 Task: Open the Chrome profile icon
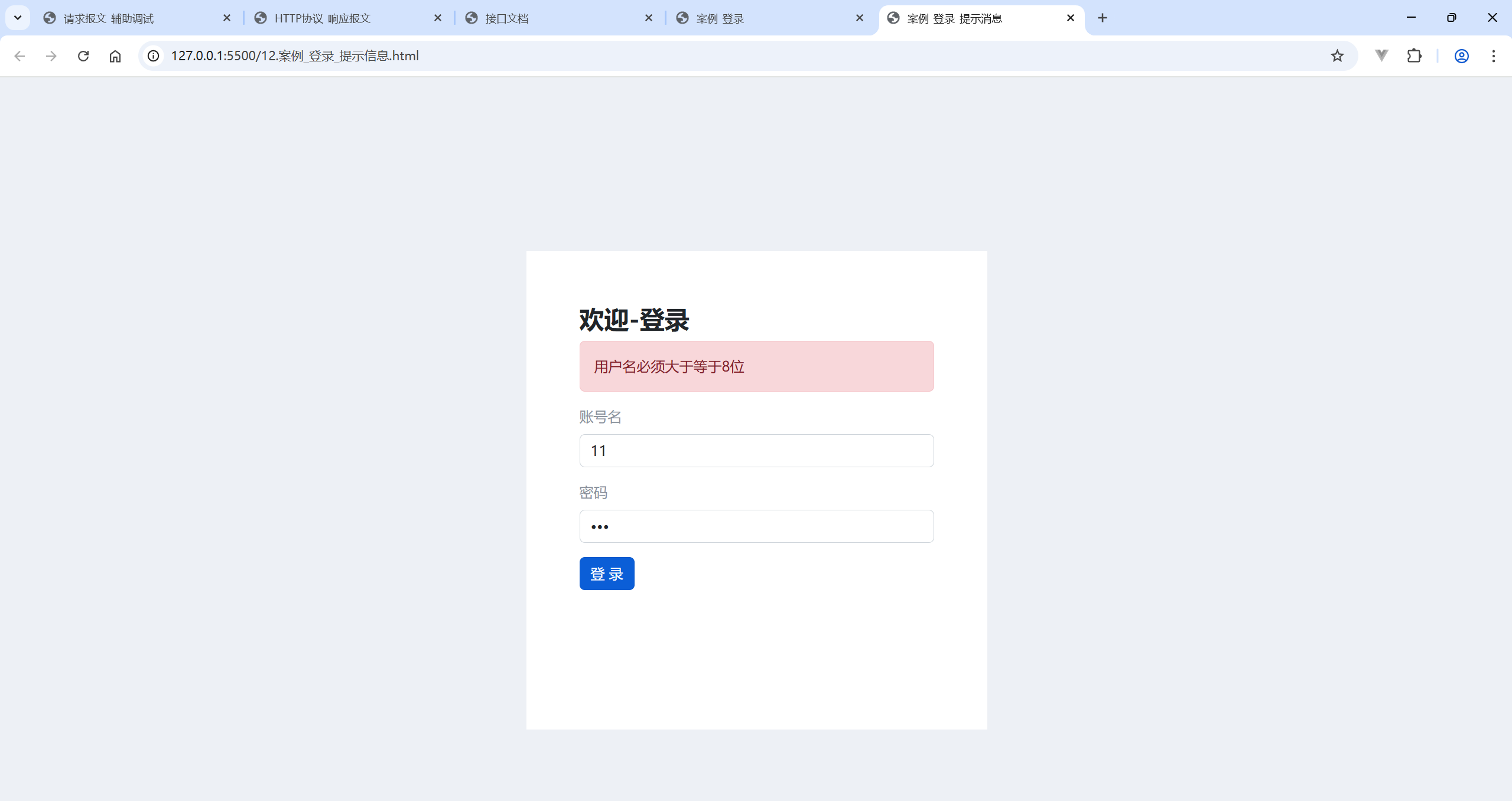point(1461,56)
